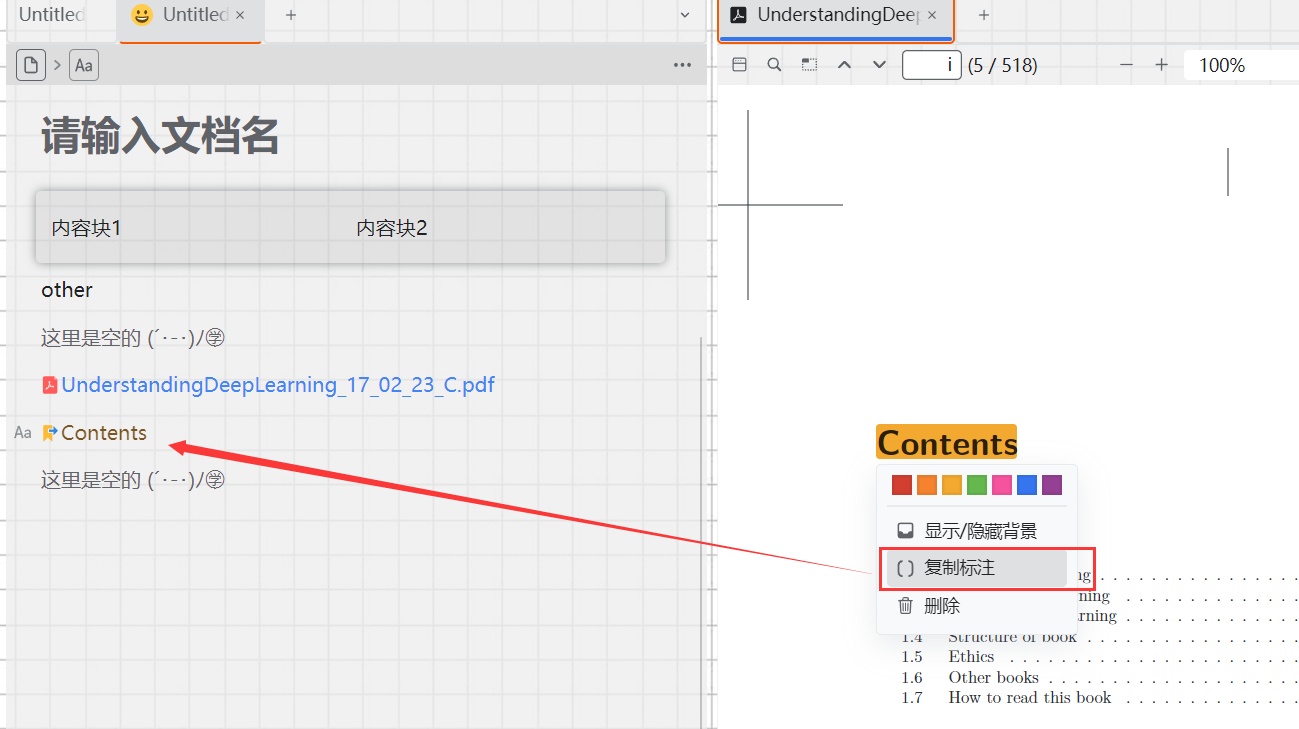Go to next PDF page
The height and width of the screenshot is (729, 1299).
click(879, 65)
